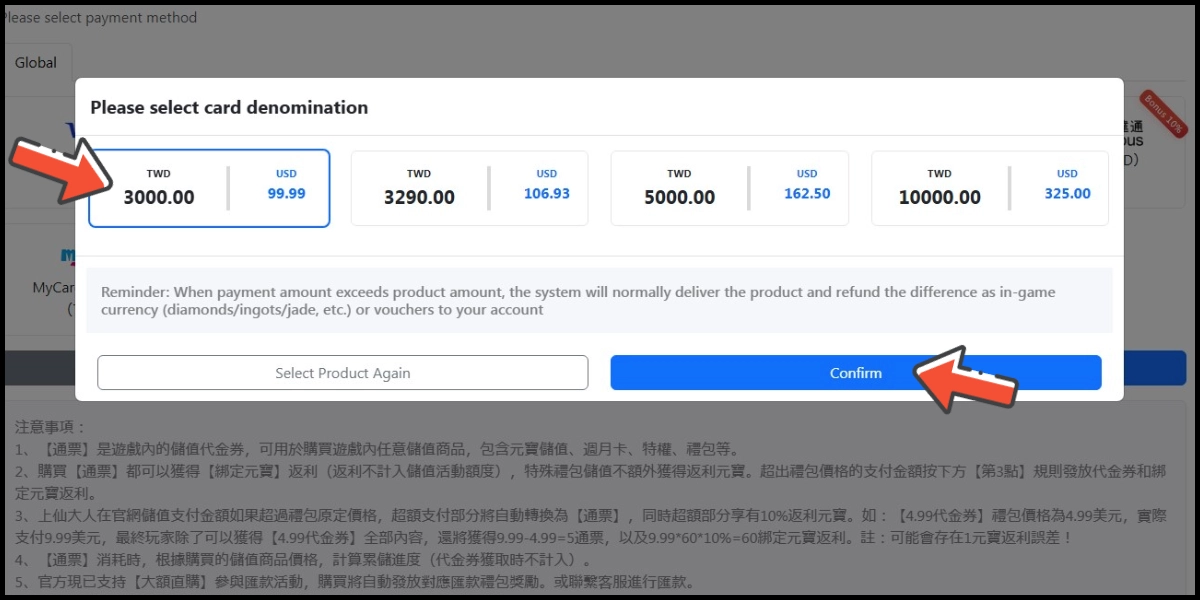Switch to the Global payment tab
The height and width of the screenshot is (600, 1200).
pyautogui.click(x=36, y=62)
